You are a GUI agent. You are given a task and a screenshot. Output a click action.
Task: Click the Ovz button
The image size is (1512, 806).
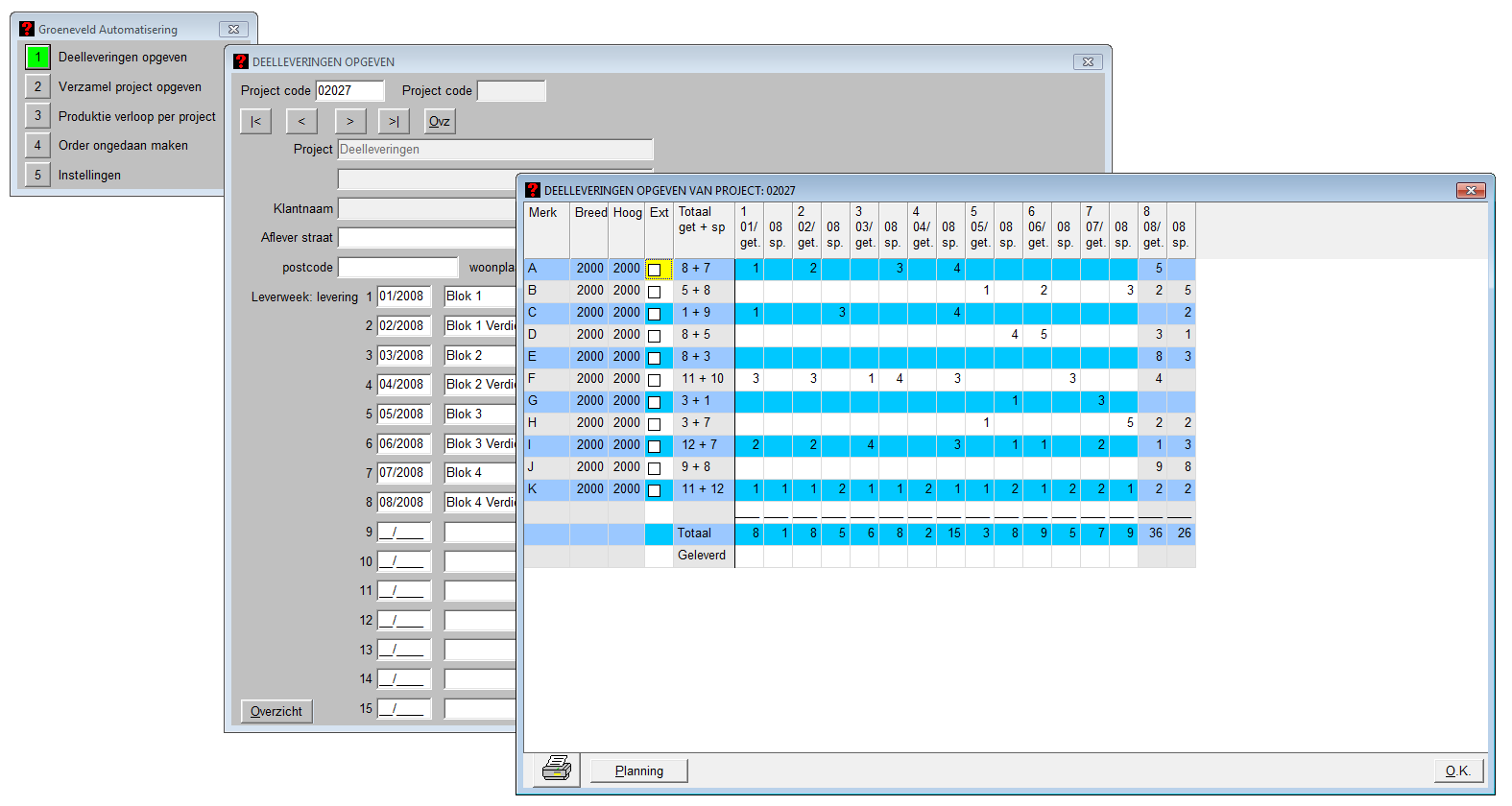(440, 121)
